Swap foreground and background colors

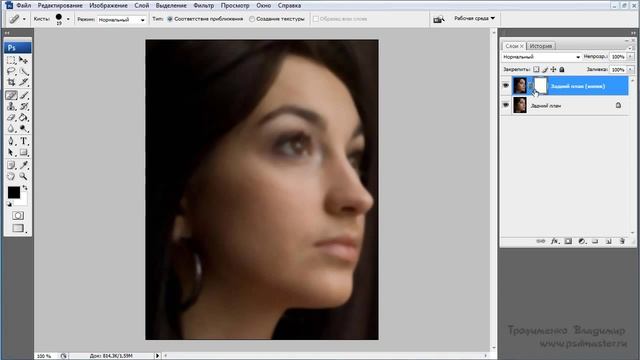(25, 188)
